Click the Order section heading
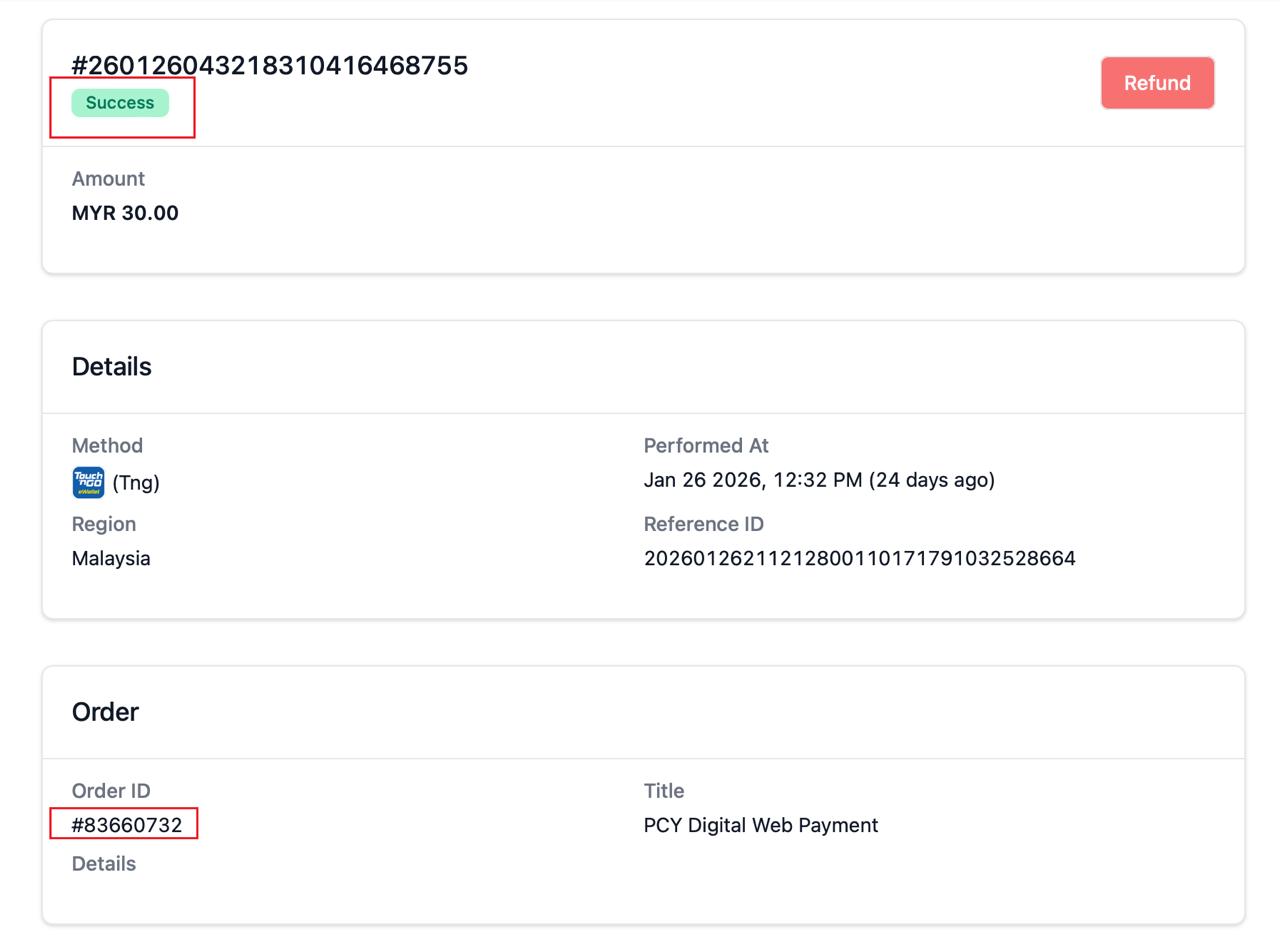The height and width of the screenshot is (935, 1280). click(105, 712)
